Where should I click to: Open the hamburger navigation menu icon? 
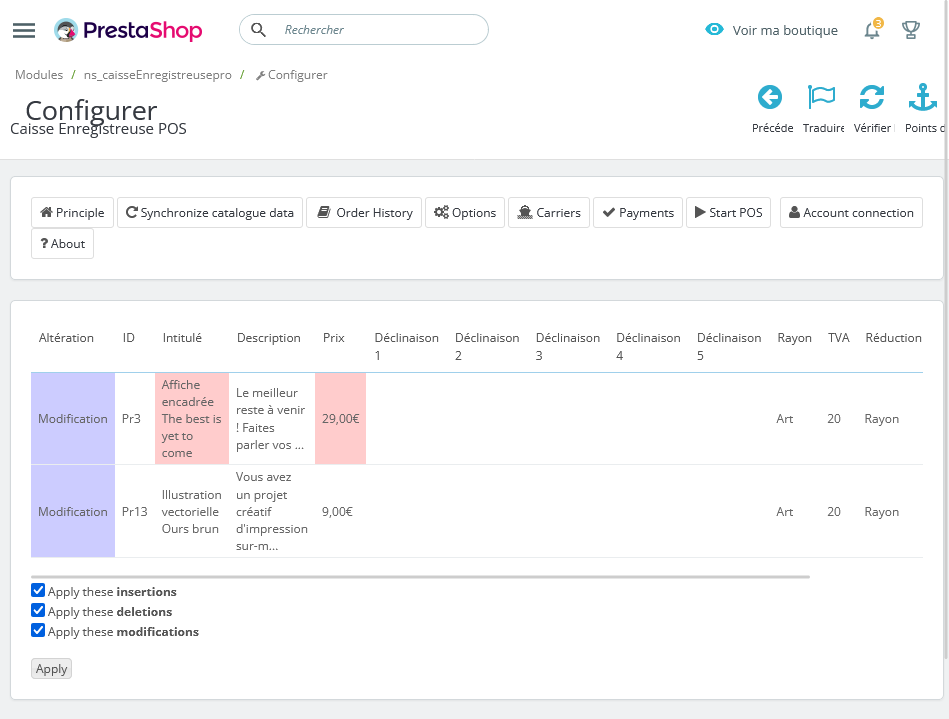tap(23, 29)
